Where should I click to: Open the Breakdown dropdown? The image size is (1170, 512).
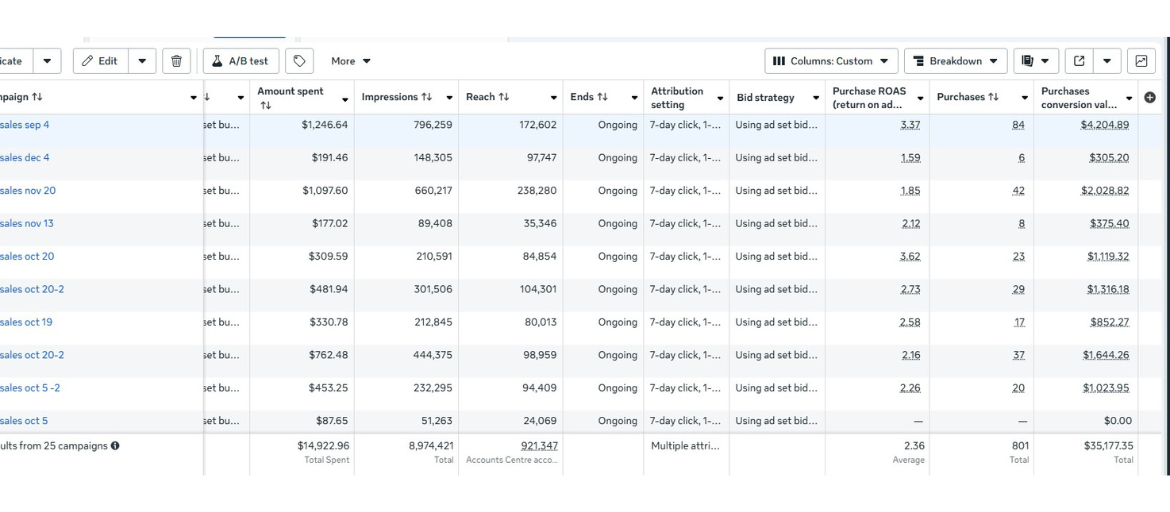click(x=955, y=61)
